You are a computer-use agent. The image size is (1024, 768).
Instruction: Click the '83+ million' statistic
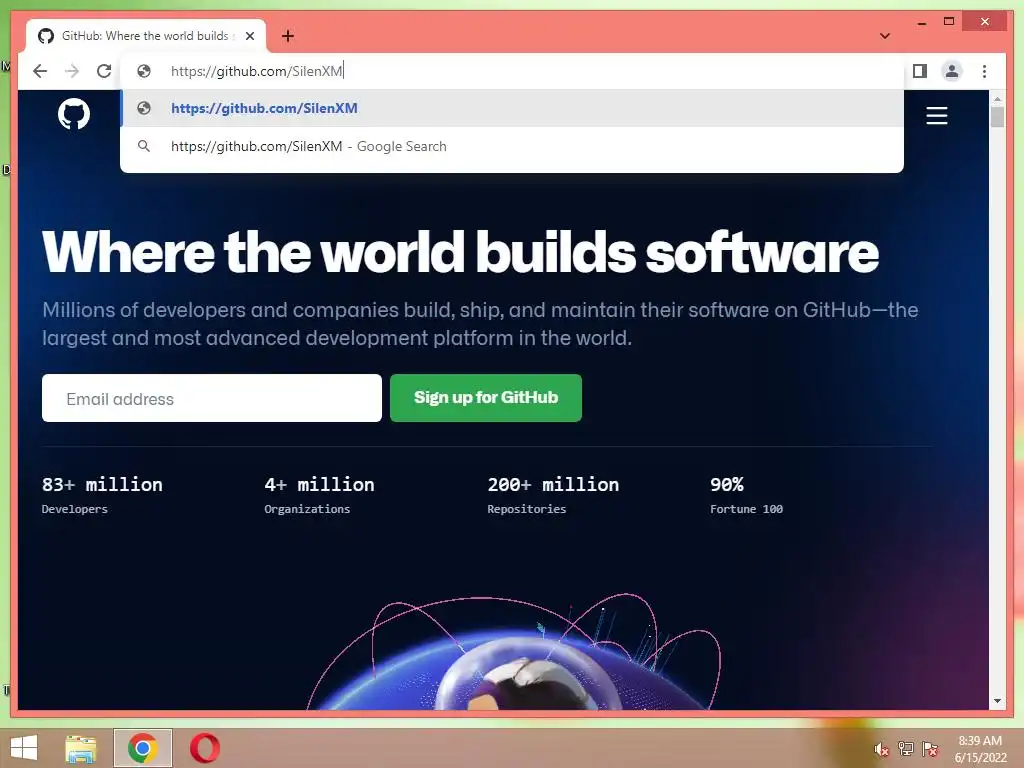pos(103,485)
